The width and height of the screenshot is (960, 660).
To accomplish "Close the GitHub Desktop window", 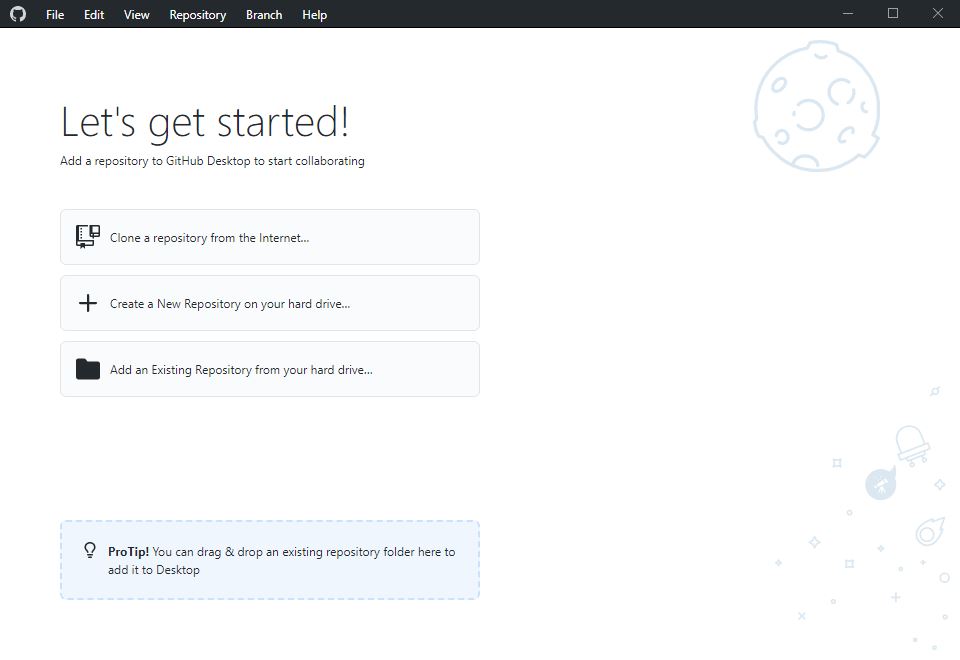I will [937, 13].
